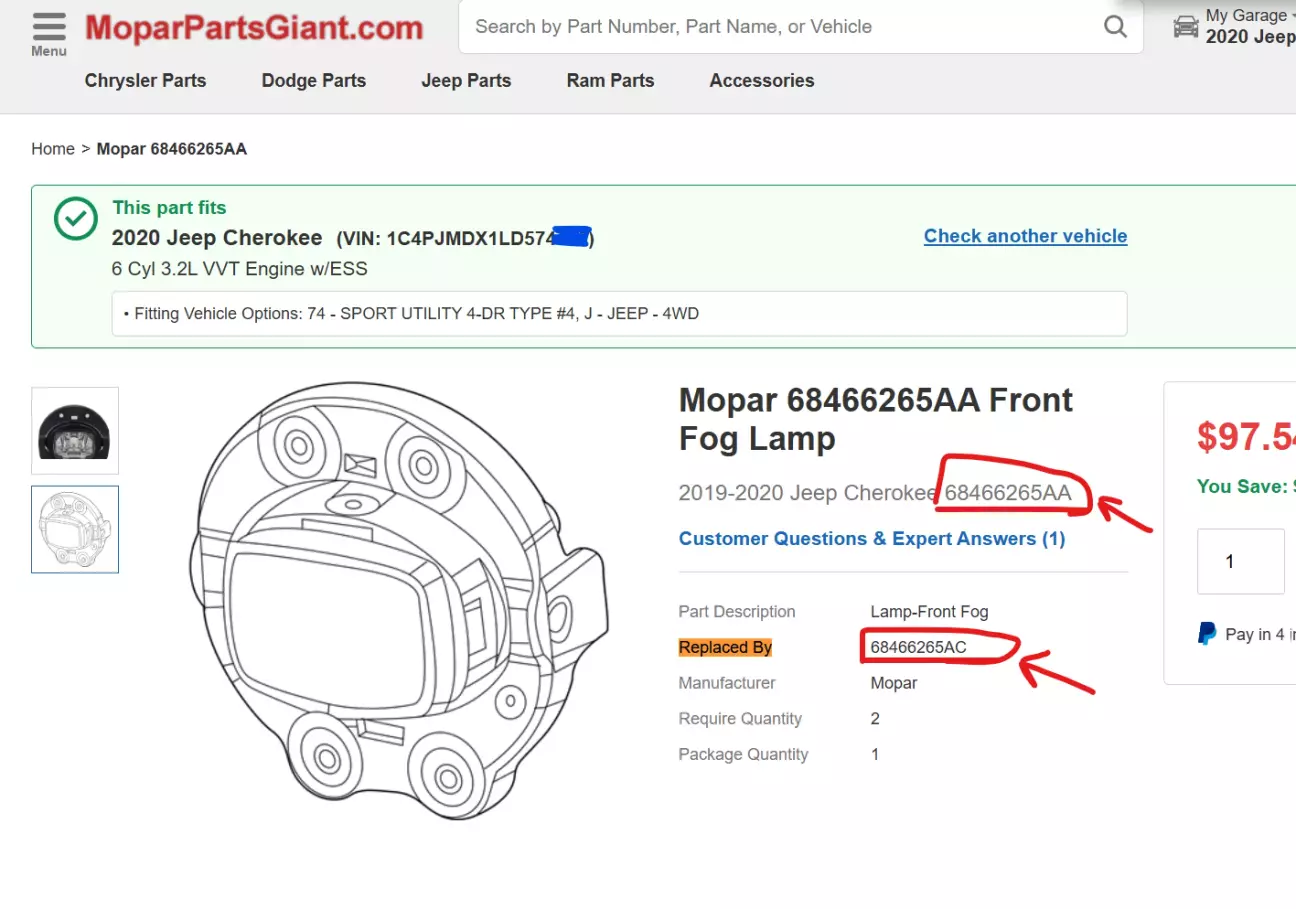
Task: Click the MoparPartsGiant.com logo
Action: tap(254, 28)
